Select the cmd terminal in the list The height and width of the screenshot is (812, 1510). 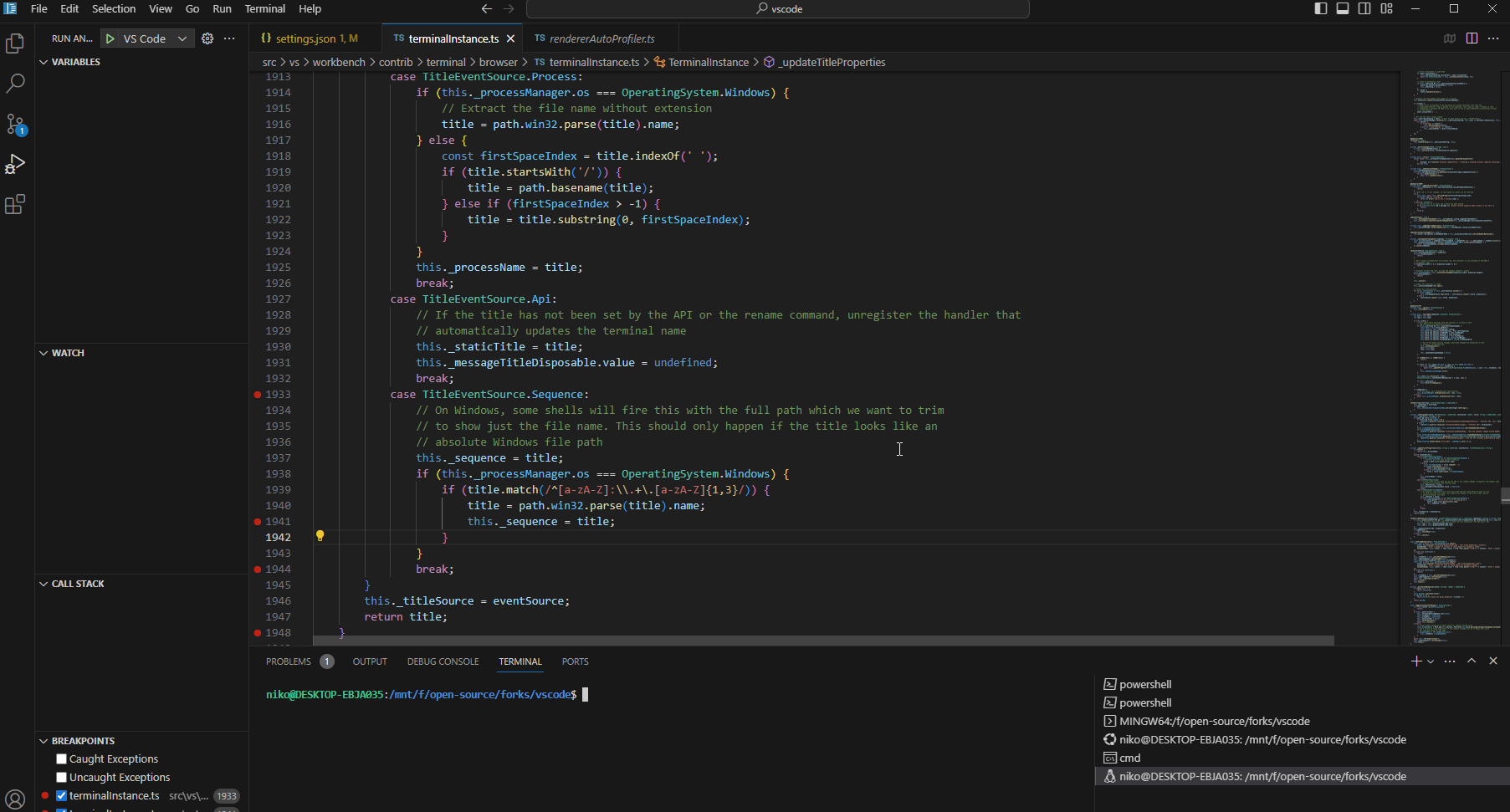(x=1131, y=758)
